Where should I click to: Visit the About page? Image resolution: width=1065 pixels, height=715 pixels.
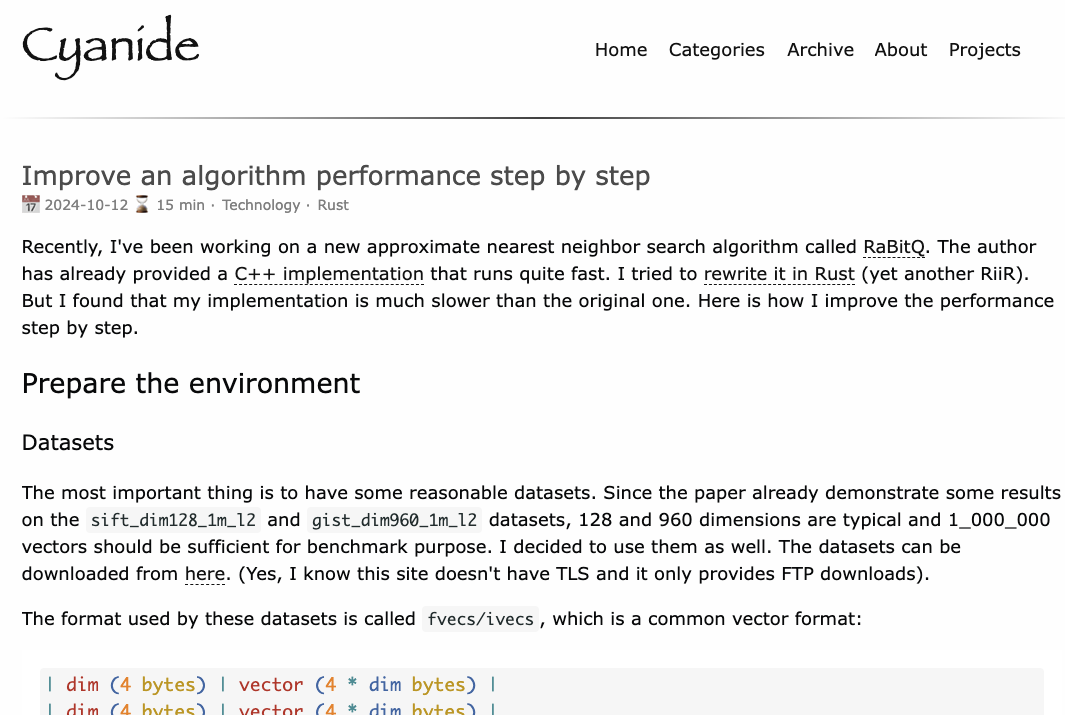[900, 50]
